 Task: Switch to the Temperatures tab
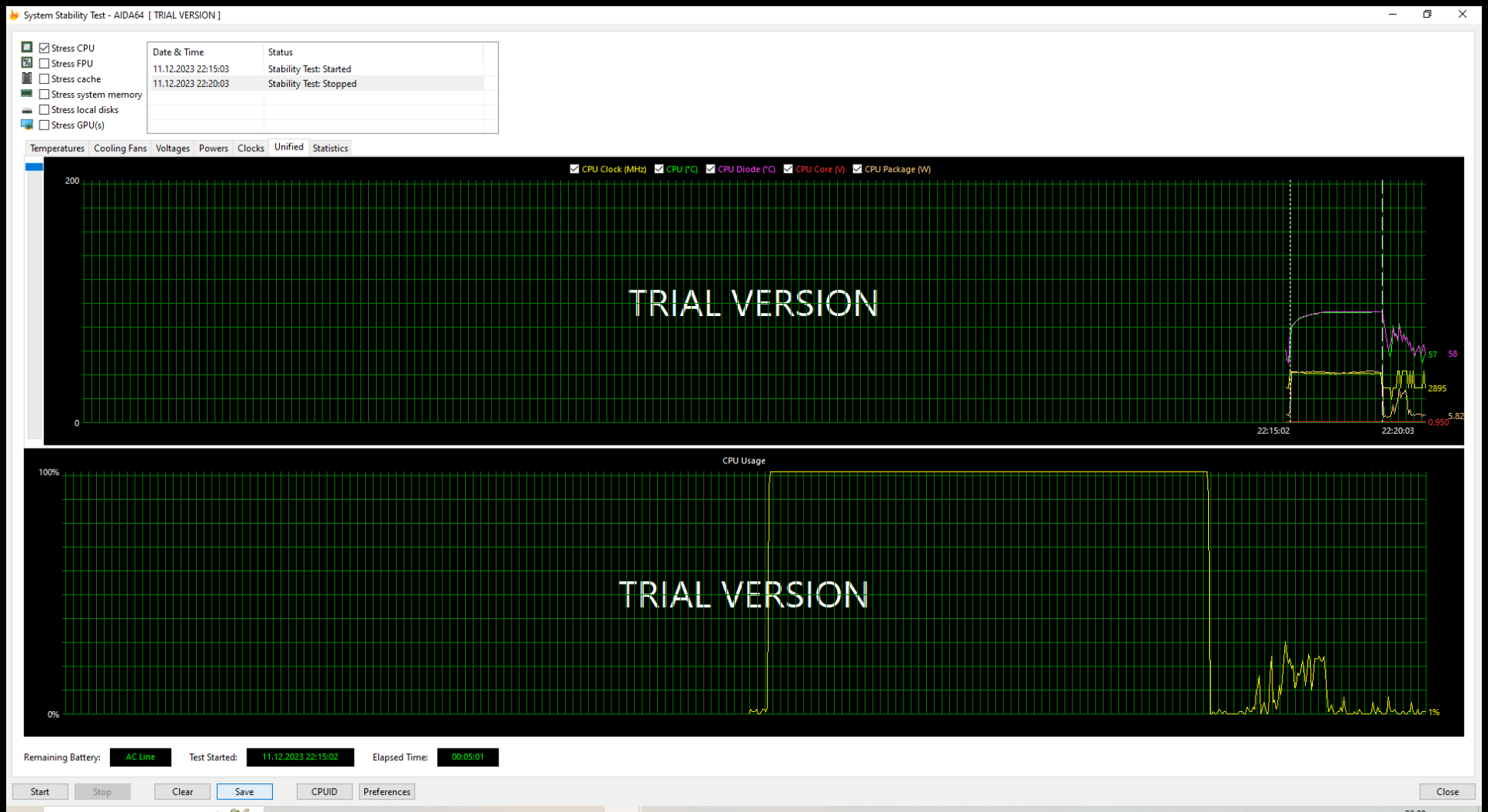point(57,148)
